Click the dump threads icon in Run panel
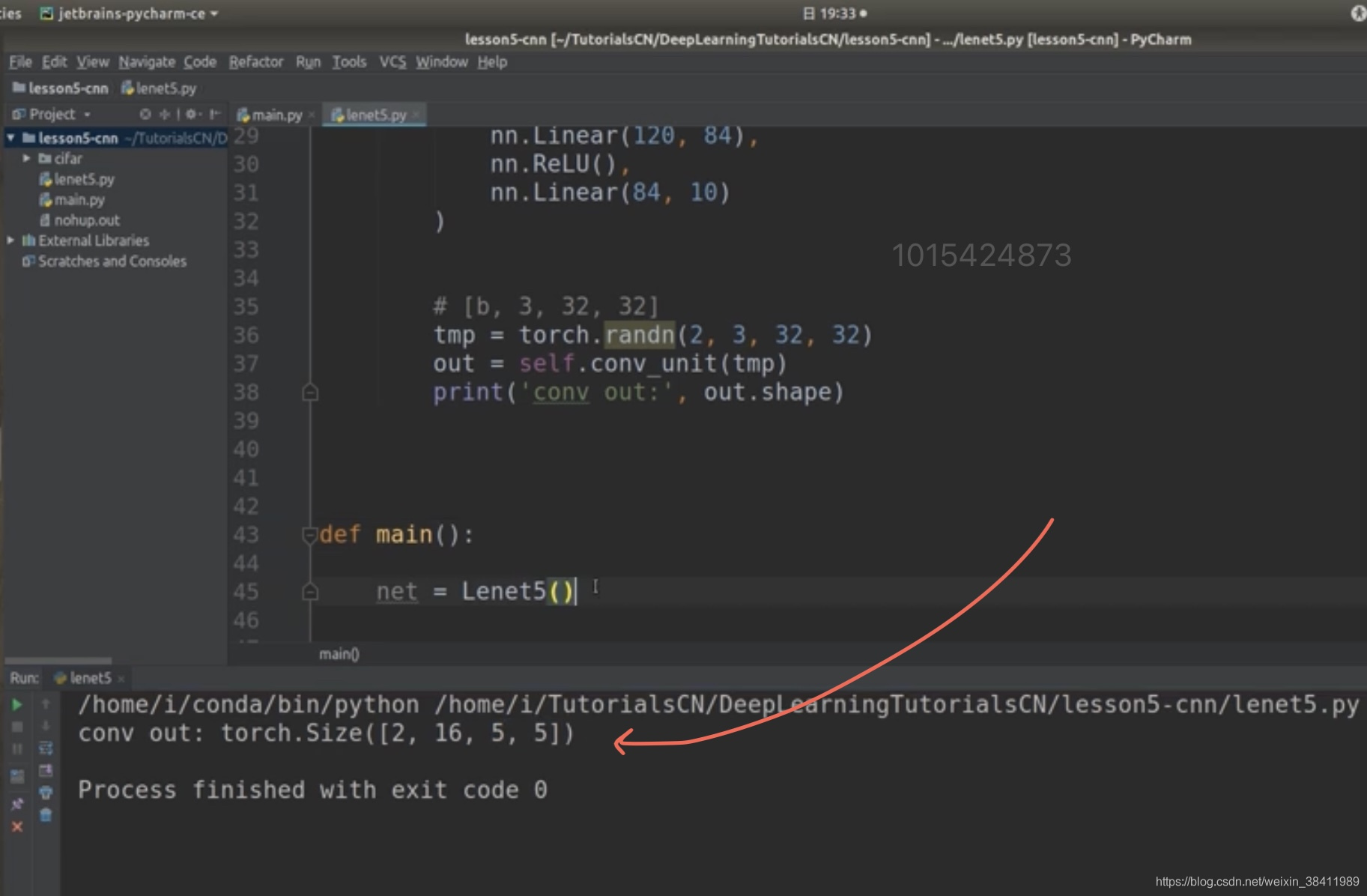This screenshot has height=896, width=1367. coord(16,776)
